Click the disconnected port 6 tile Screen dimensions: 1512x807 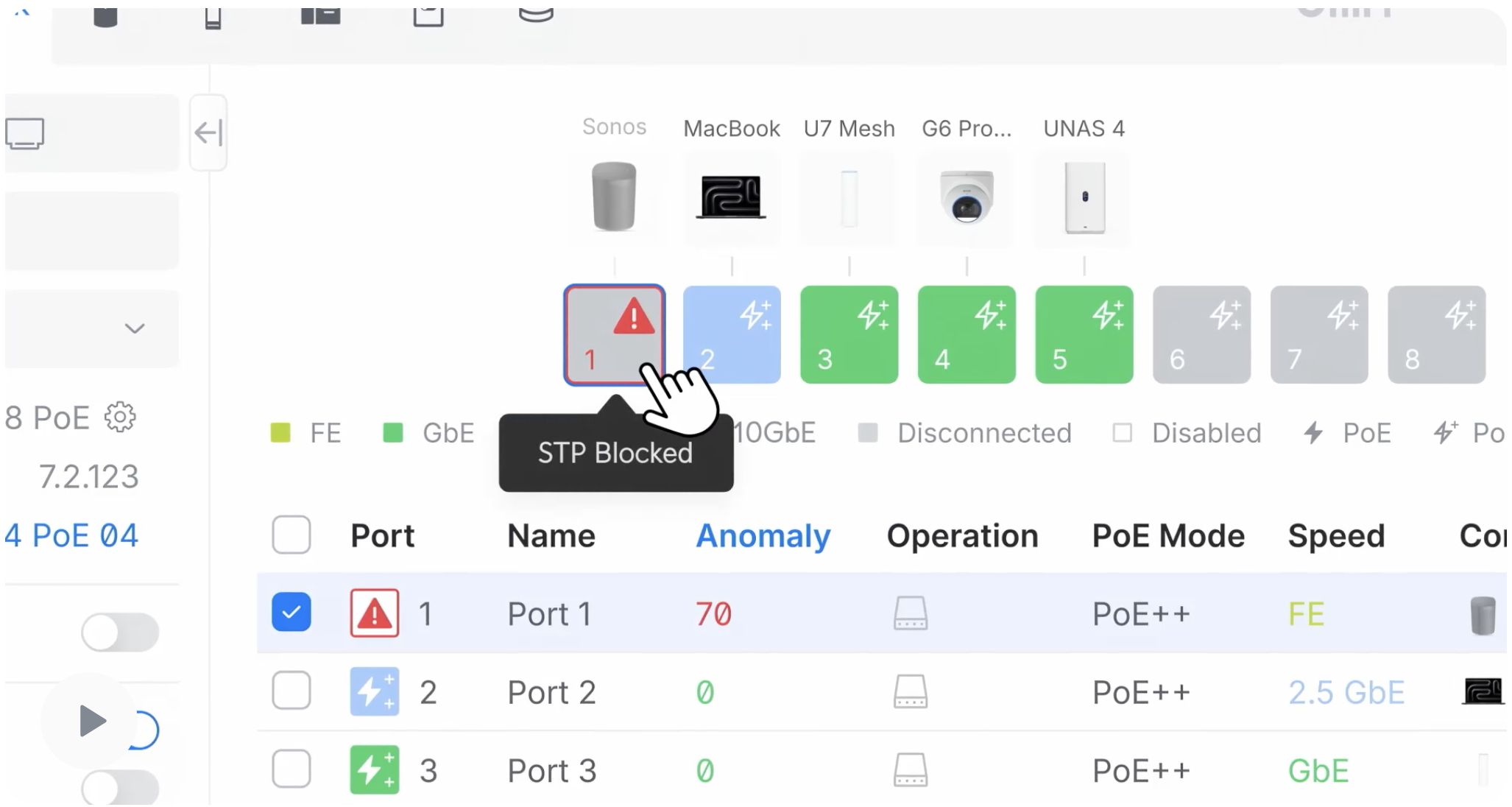pos(1200,334)
